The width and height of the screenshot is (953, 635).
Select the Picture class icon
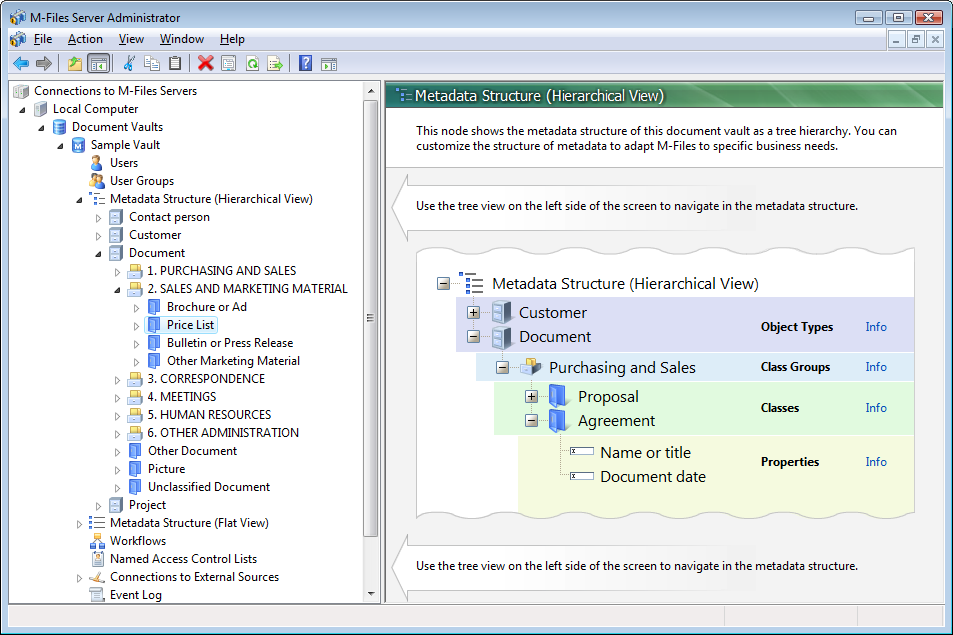(x=135, y=469)
